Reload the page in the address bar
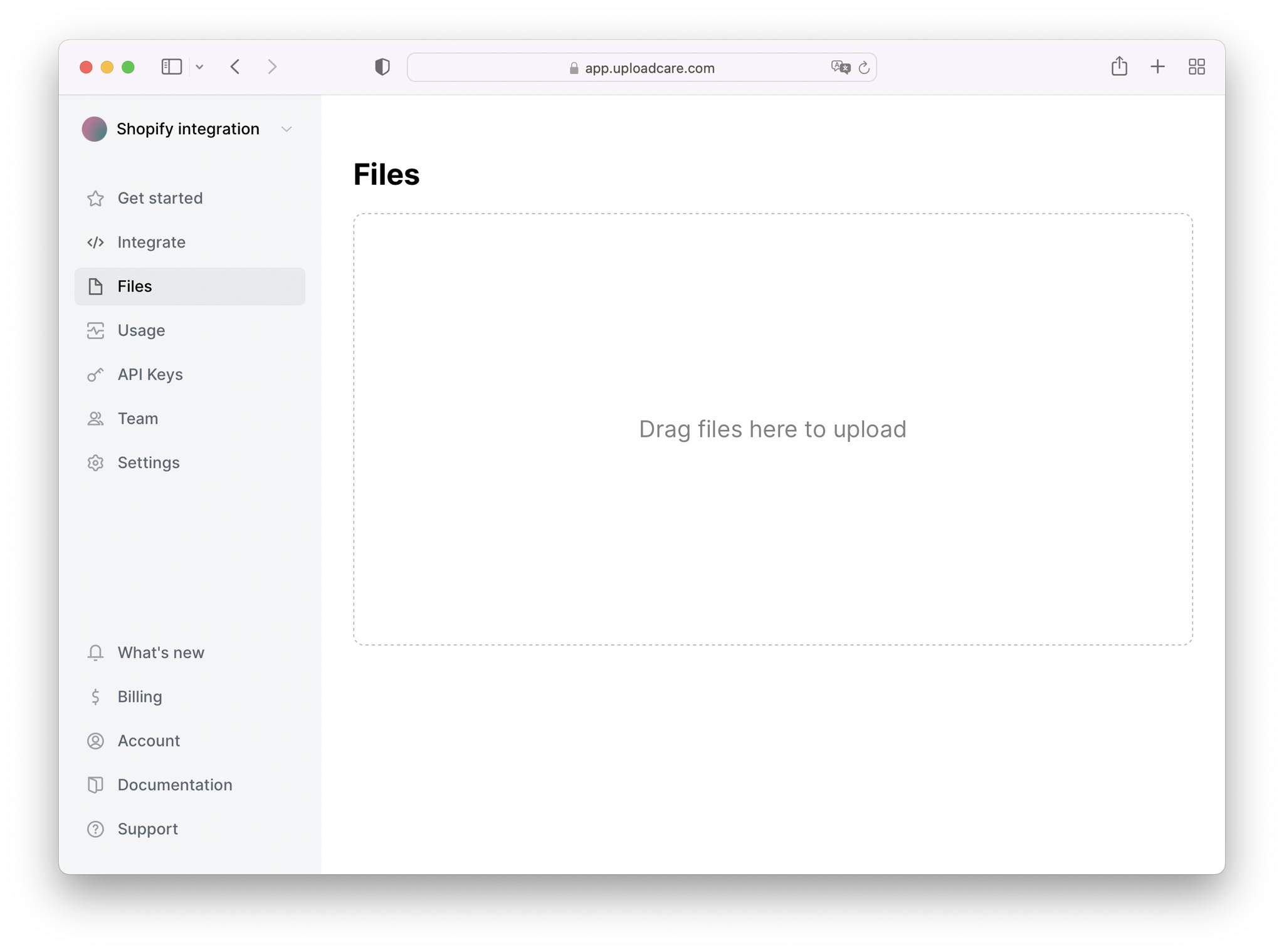This screenshot has width=1284, height=952. (864, 68)
